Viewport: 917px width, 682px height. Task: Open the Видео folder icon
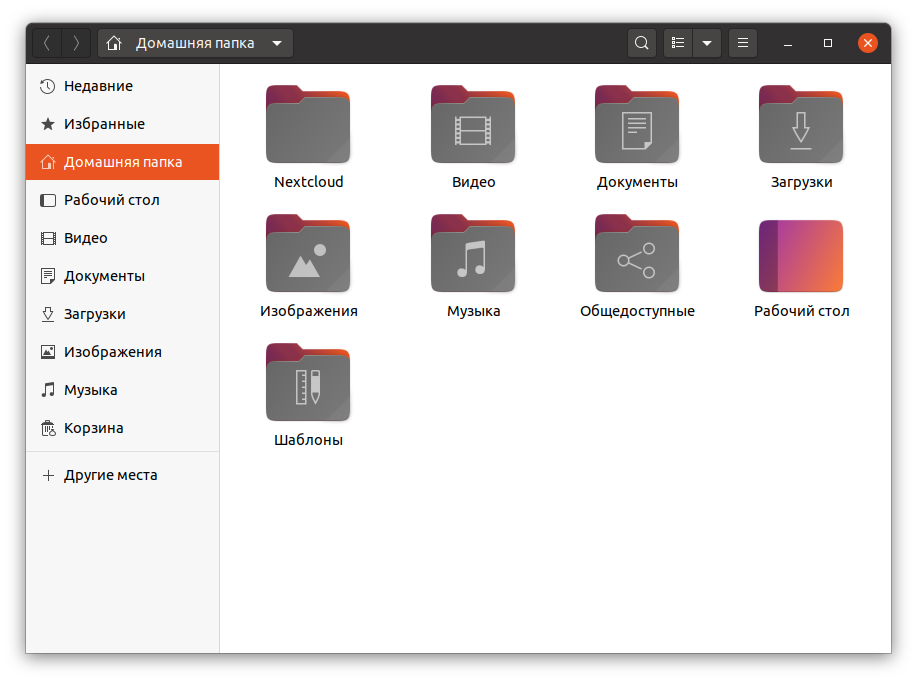tap(473, 125)
